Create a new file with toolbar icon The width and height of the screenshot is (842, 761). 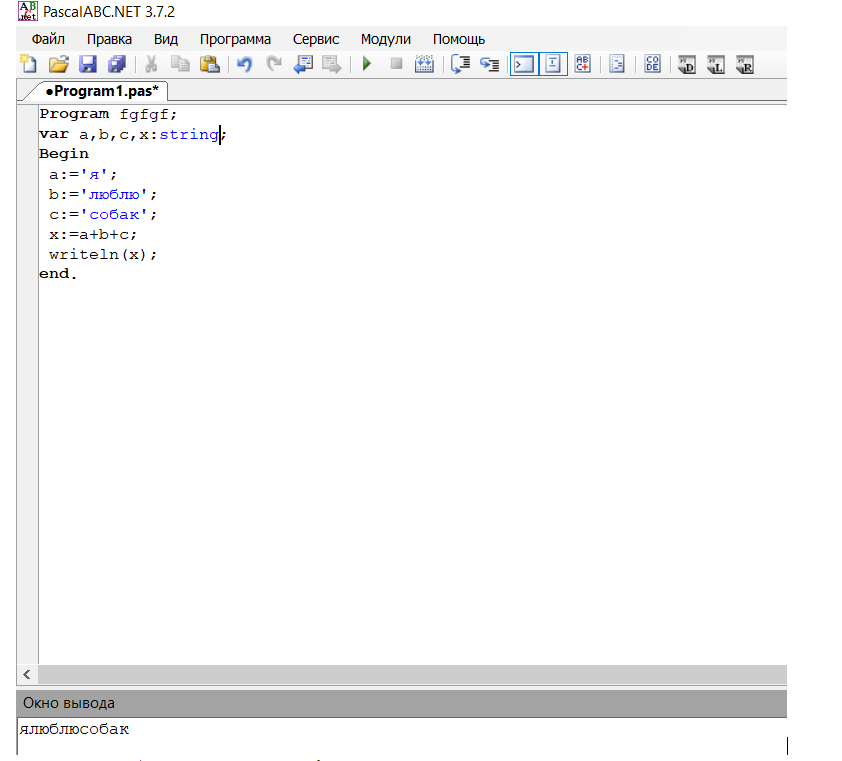click(x=28, y=64)
